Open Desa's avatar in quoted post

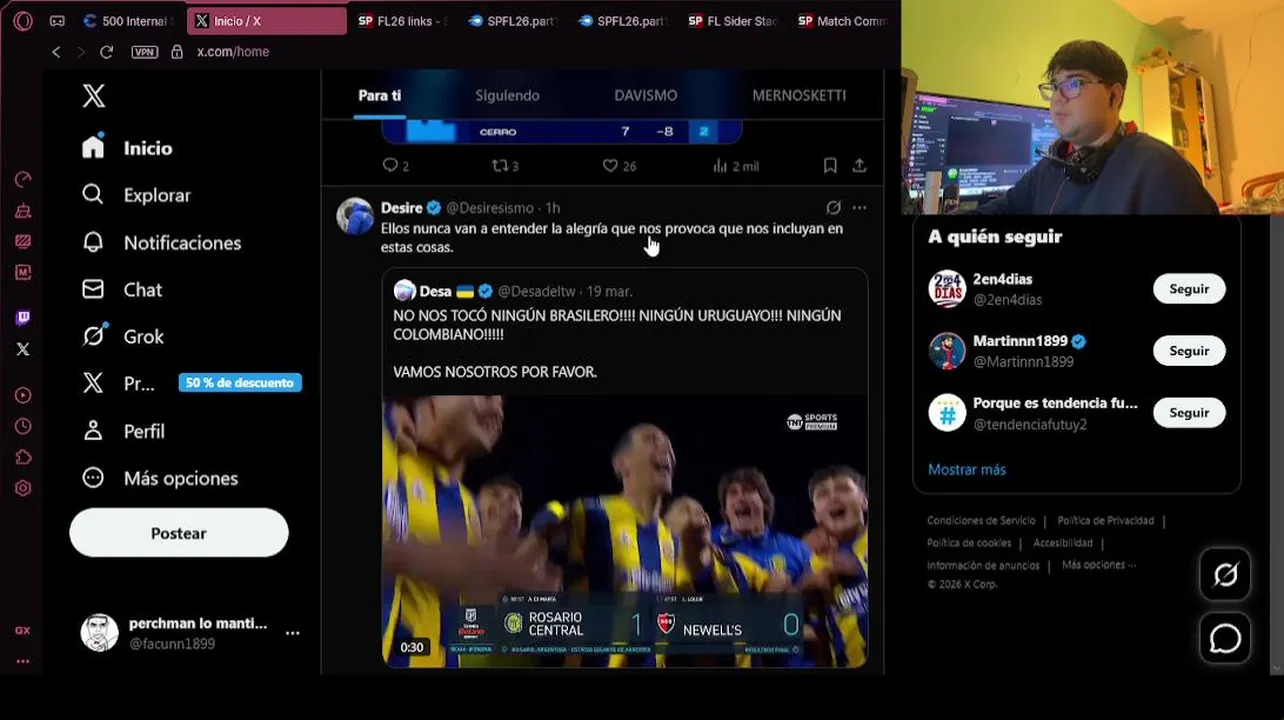pyautogui.click(x=405, y=291)
